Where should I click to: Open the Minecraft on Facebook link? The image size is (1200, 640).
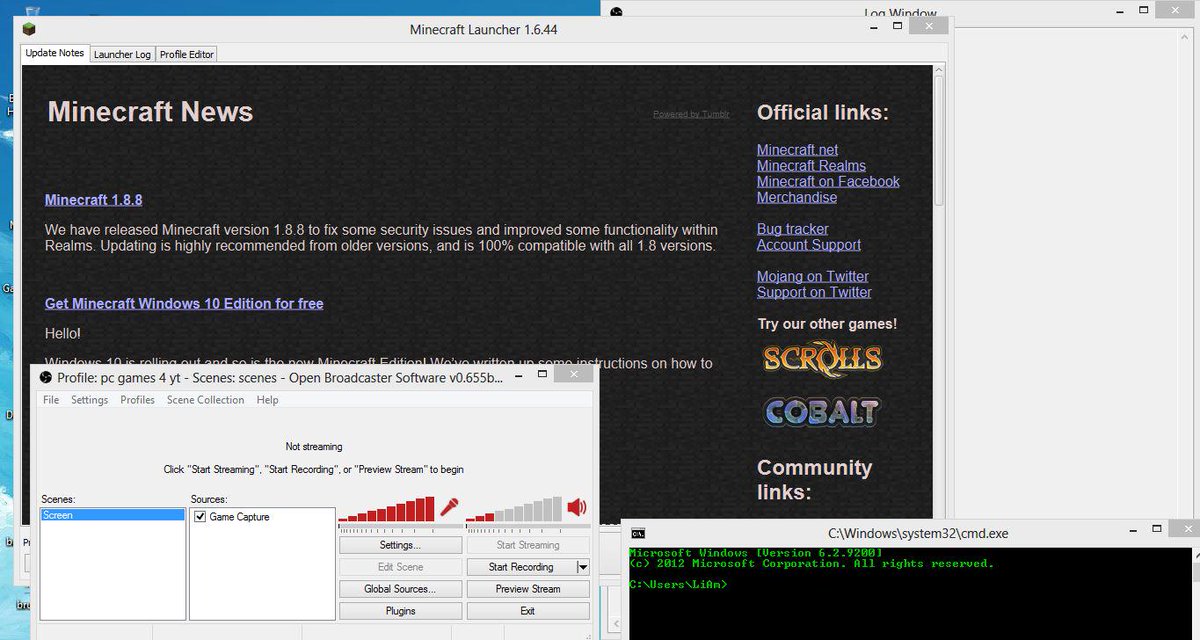click(828, 182)
